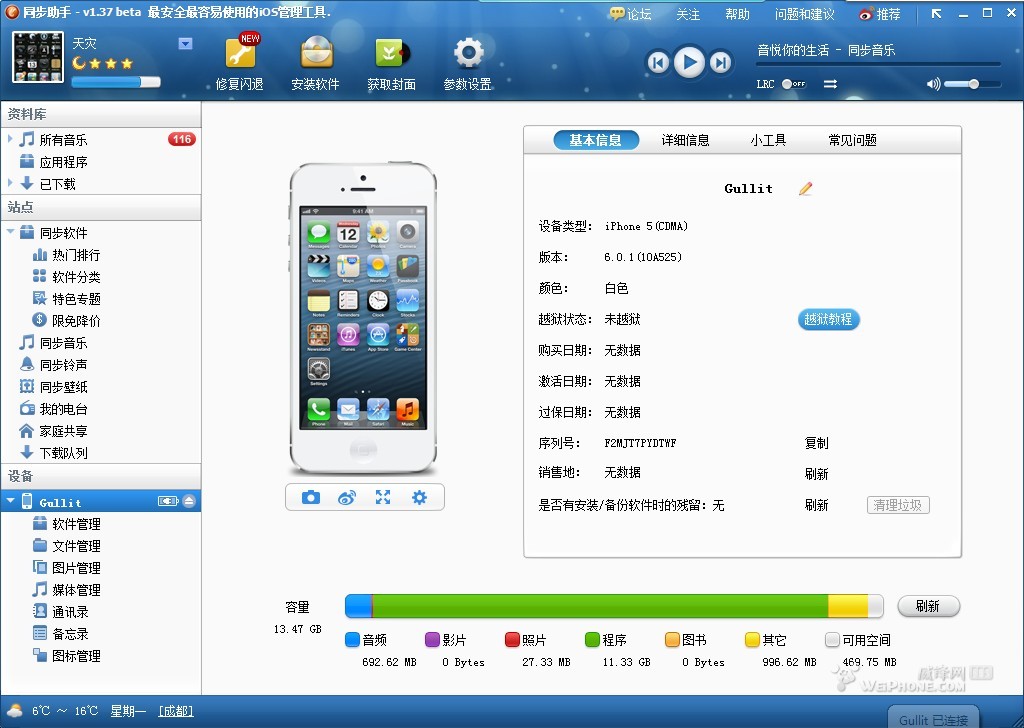Open the 修复闪退 repair tool

pos(240,63)
